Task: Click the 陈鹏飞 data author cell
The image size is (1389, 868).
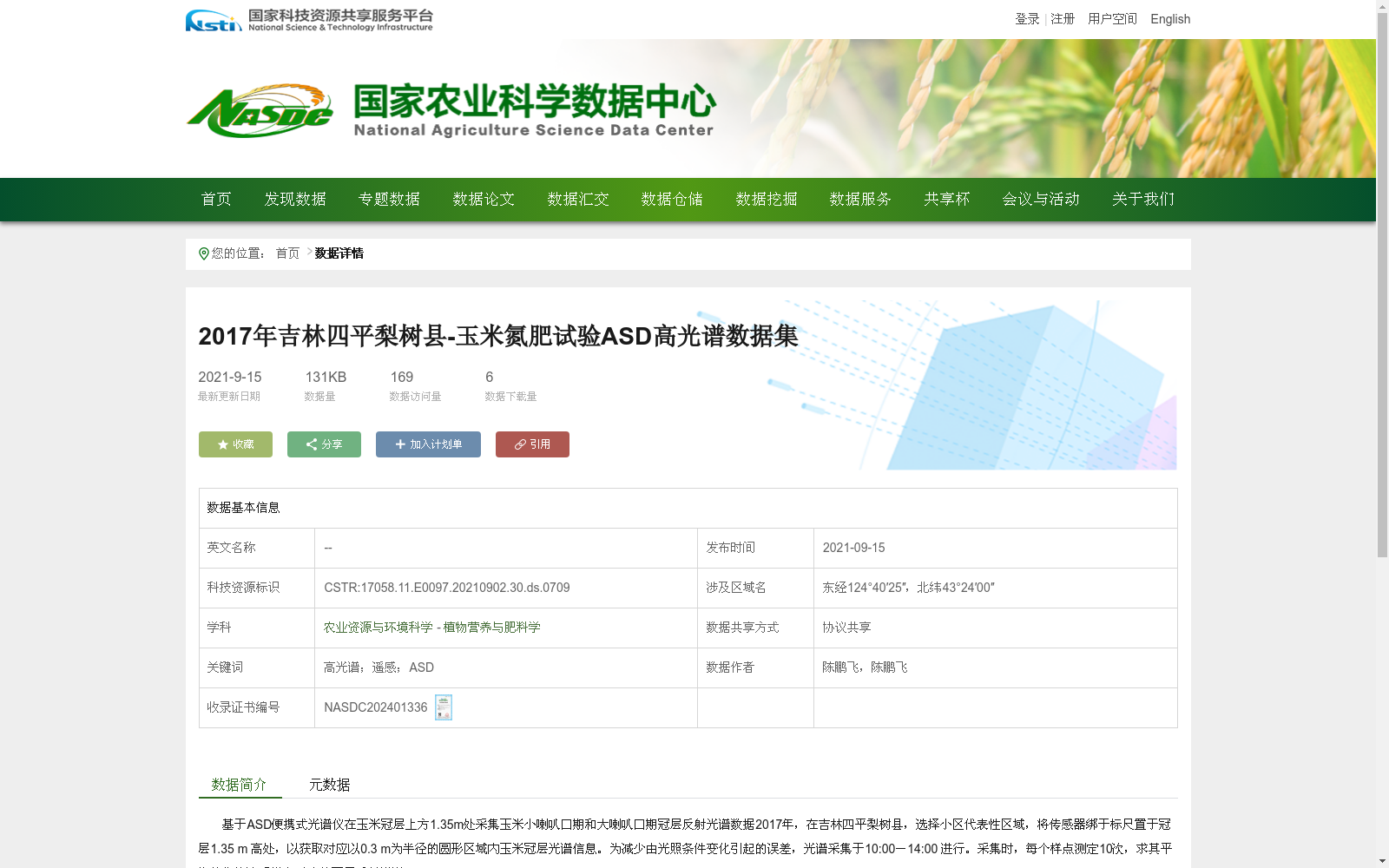Action: 995,667
